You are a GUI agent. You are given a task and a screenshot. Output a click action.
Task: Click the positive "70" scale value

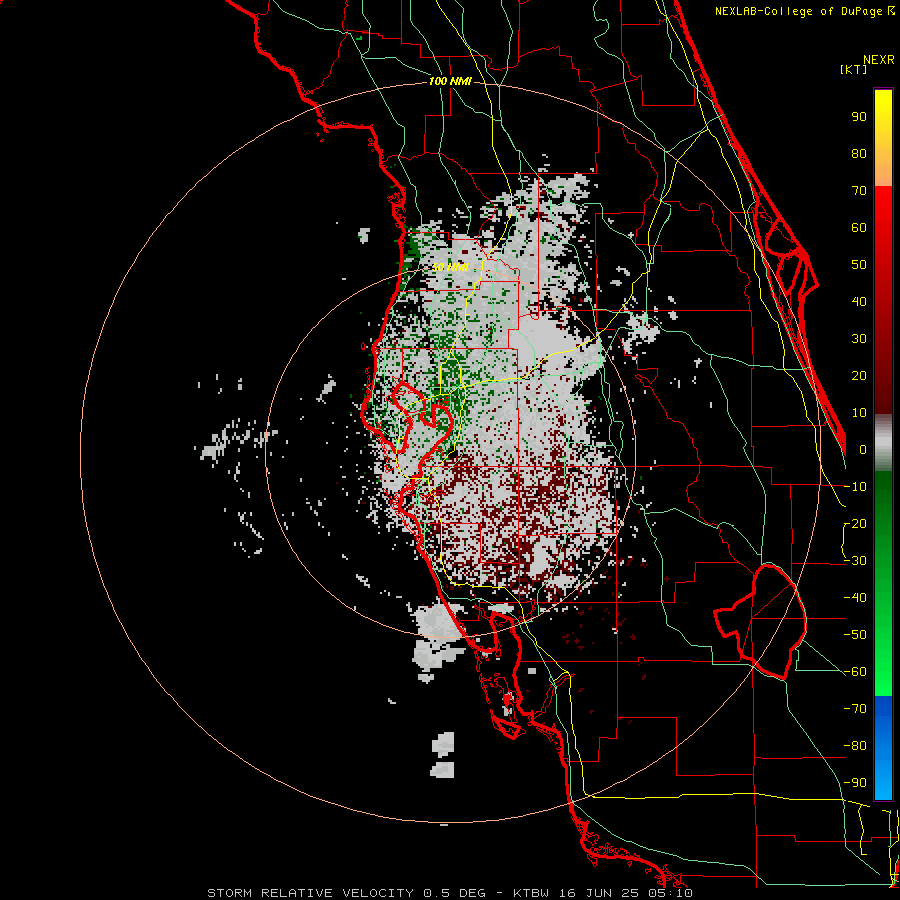pyautogui.click(x=859, y=191)
